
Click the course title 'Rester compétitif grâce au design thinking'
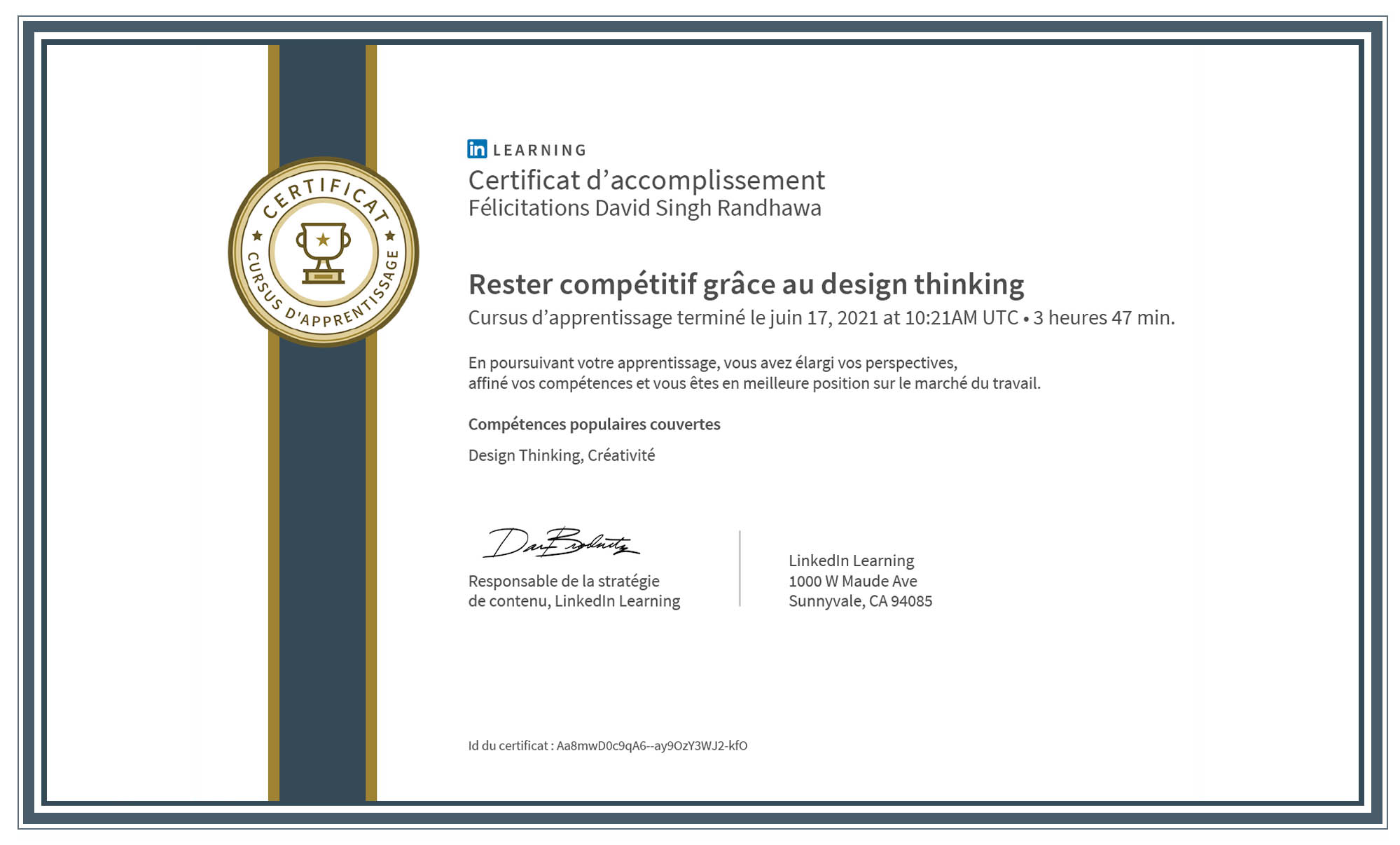[745, 284]
